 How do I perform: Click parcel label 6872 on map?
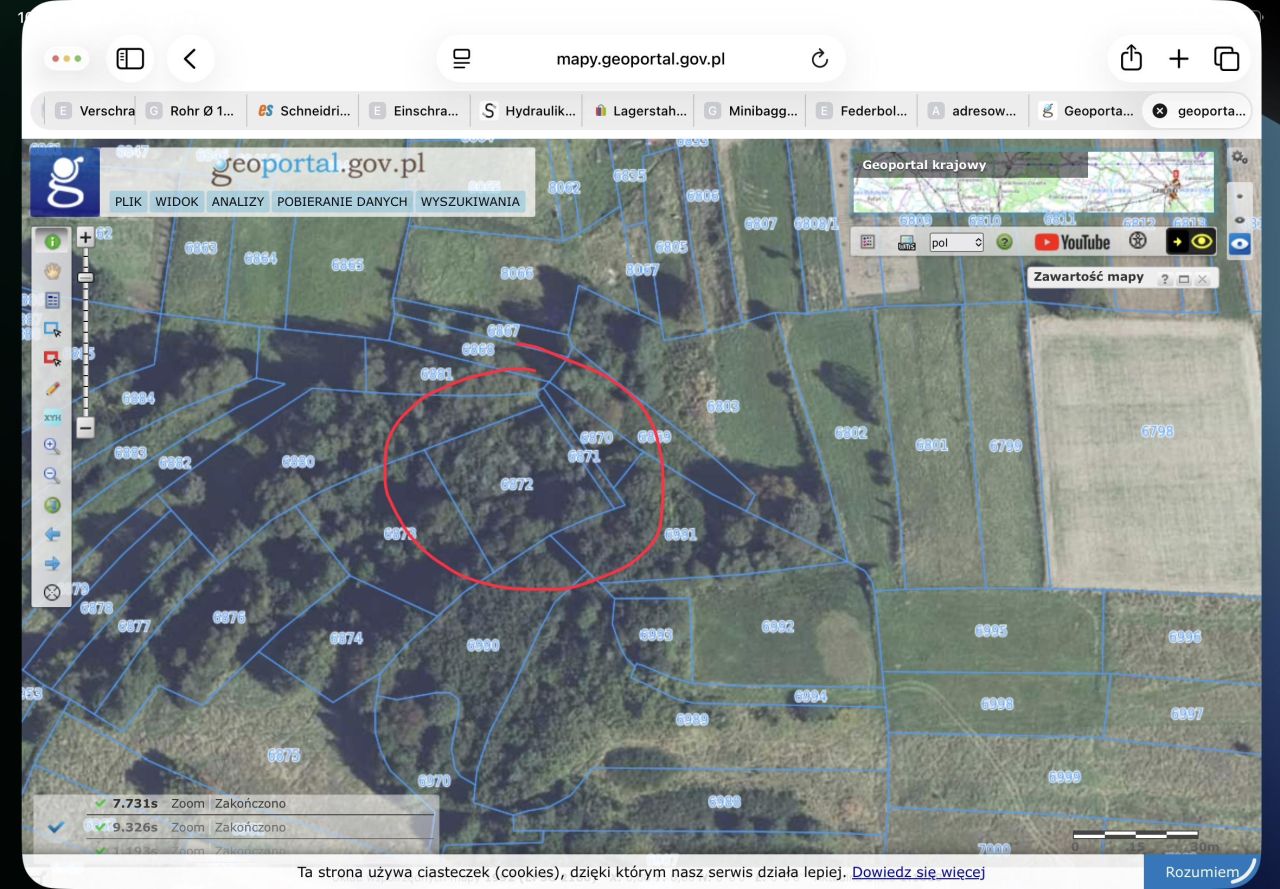(517, 484)
